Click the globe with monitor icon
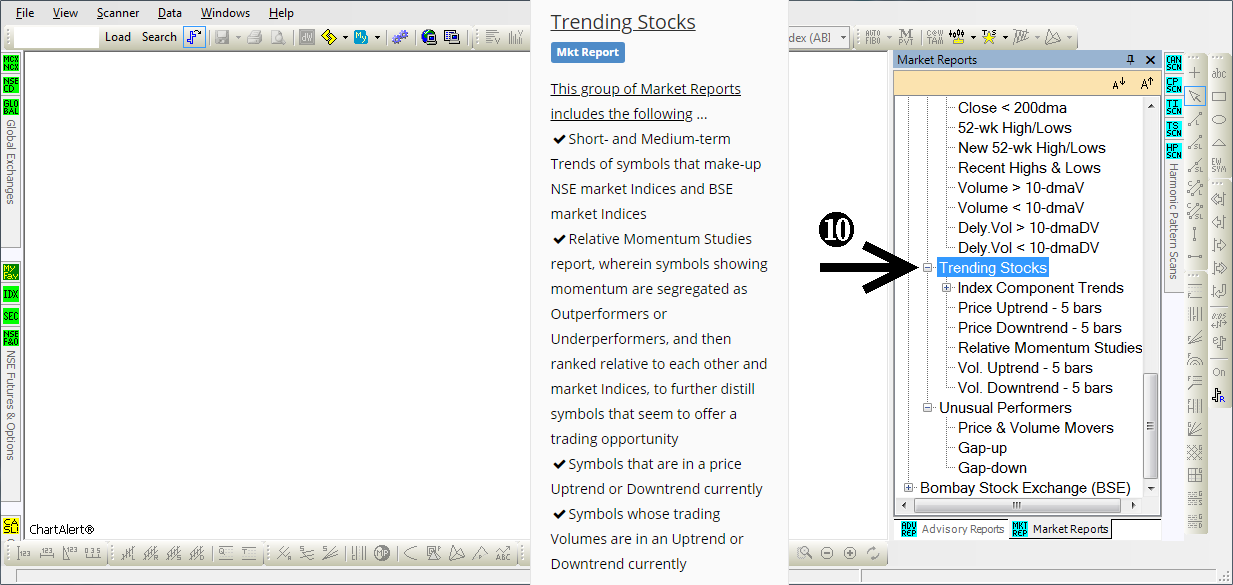 430,37
